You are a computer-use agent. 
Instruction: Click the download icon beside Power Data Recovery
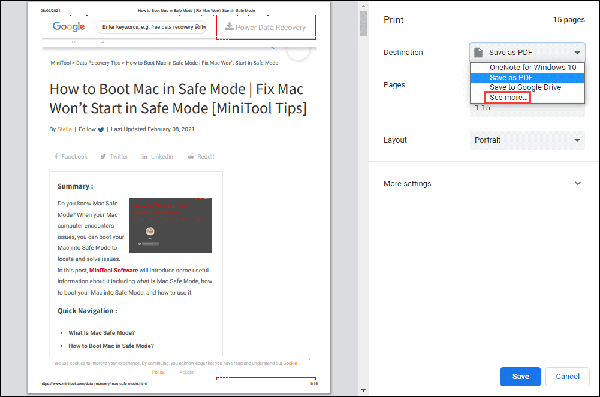click(229, 26)
